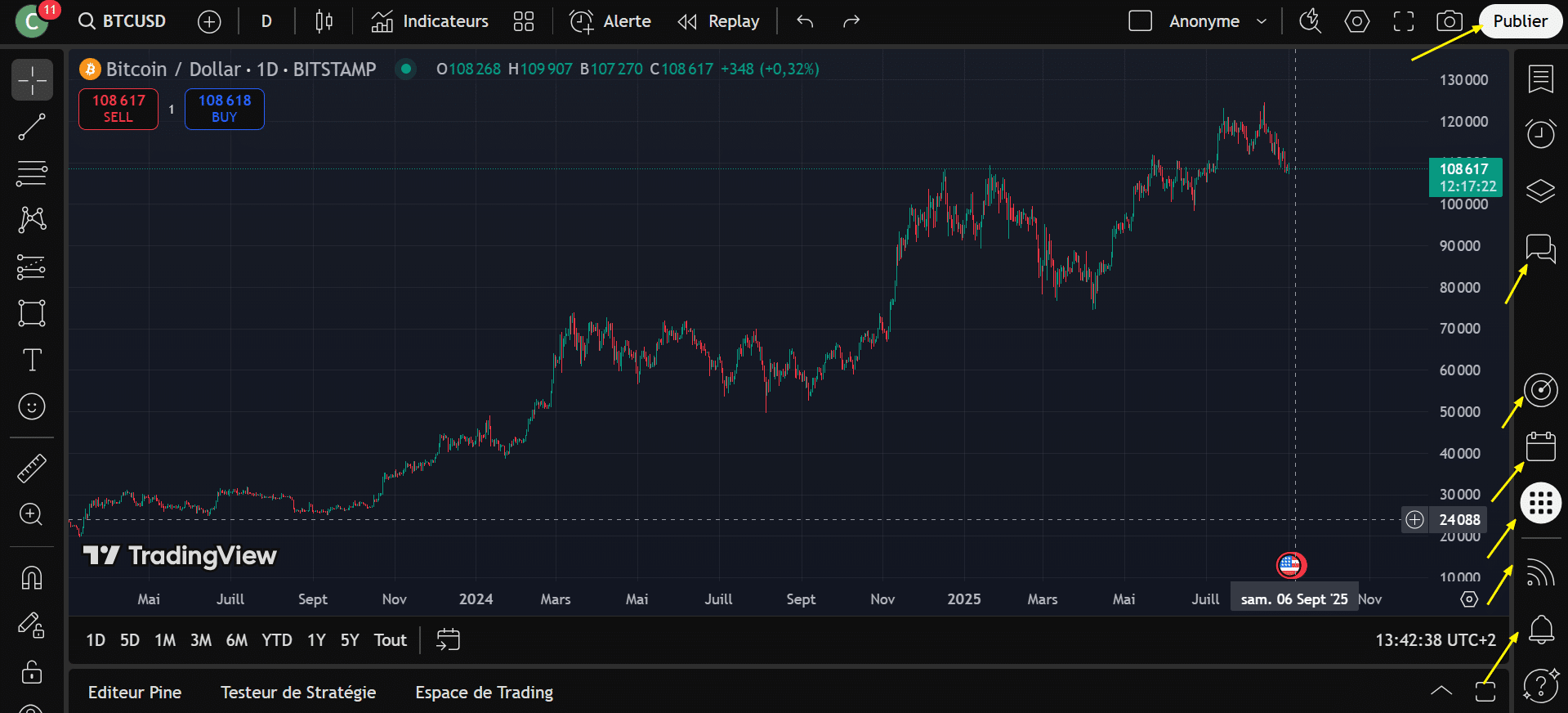The height and width of the screenshot is (713, 1568).
Task: Open the Editeur Pine tab
Action: click(x=135, y=693)
